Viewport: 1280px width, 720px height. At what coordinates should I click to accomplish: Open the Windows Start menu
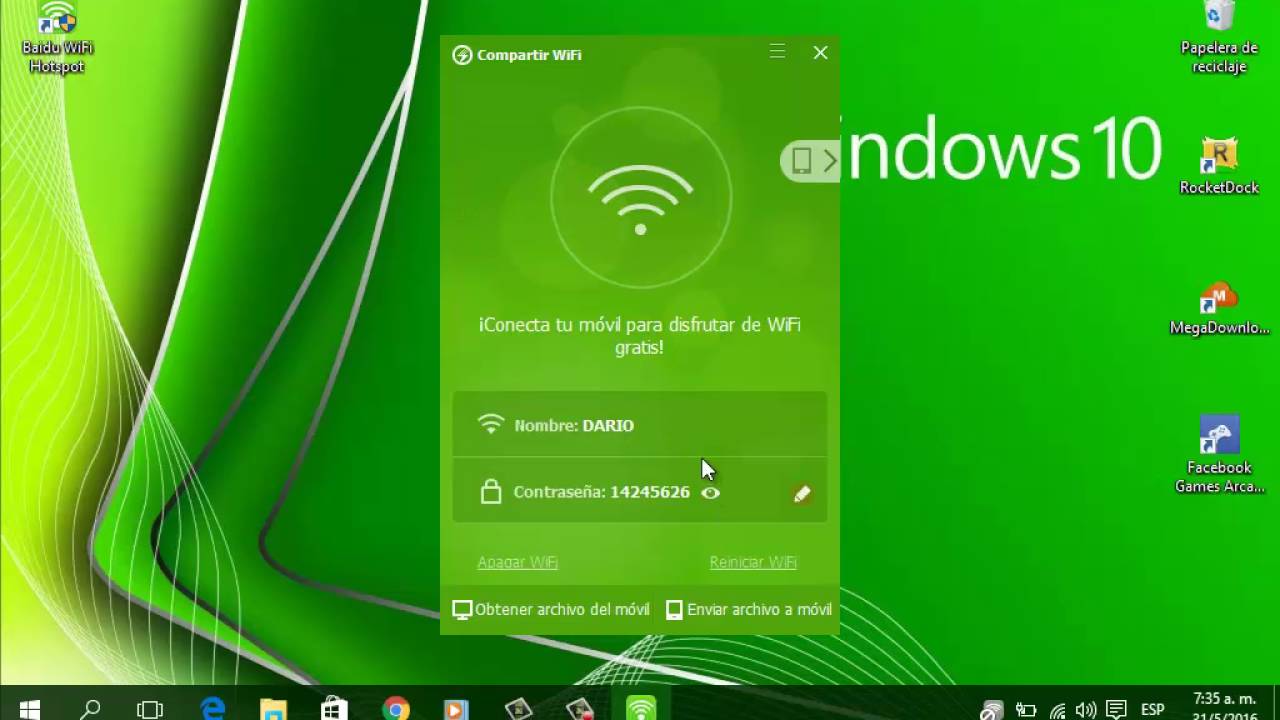tap(29, 709)
